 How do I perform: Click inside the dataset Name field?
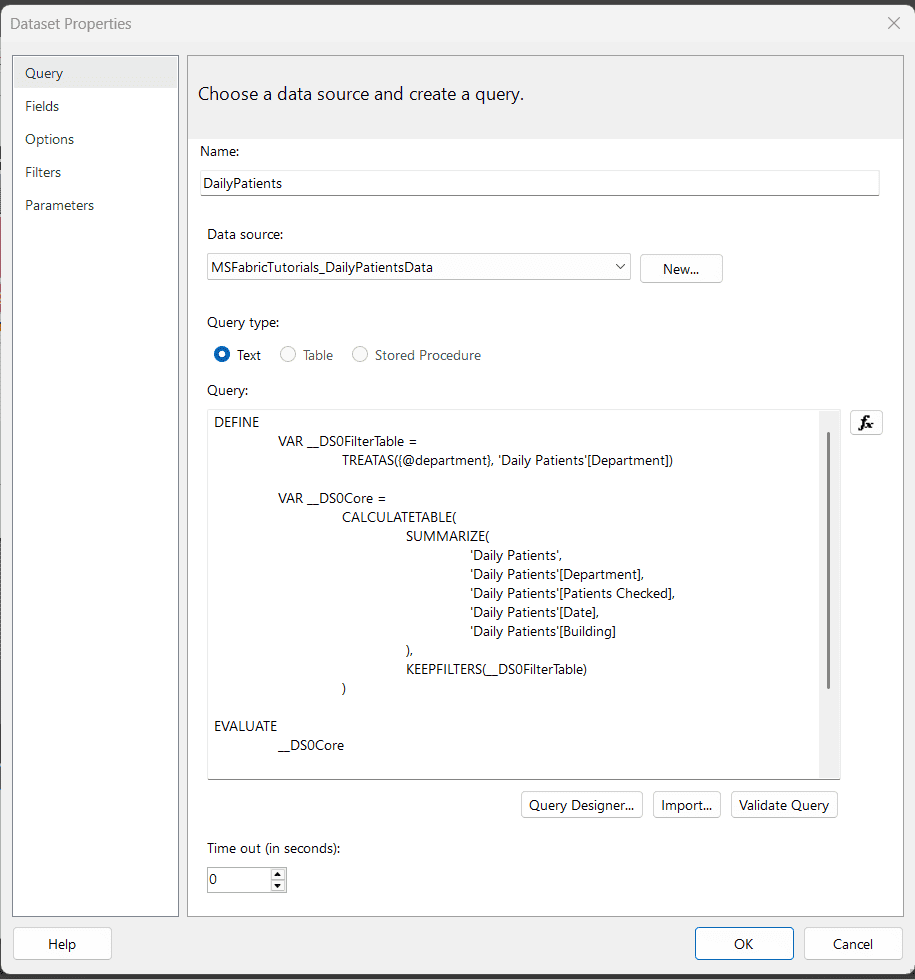(x=539, y=183)
